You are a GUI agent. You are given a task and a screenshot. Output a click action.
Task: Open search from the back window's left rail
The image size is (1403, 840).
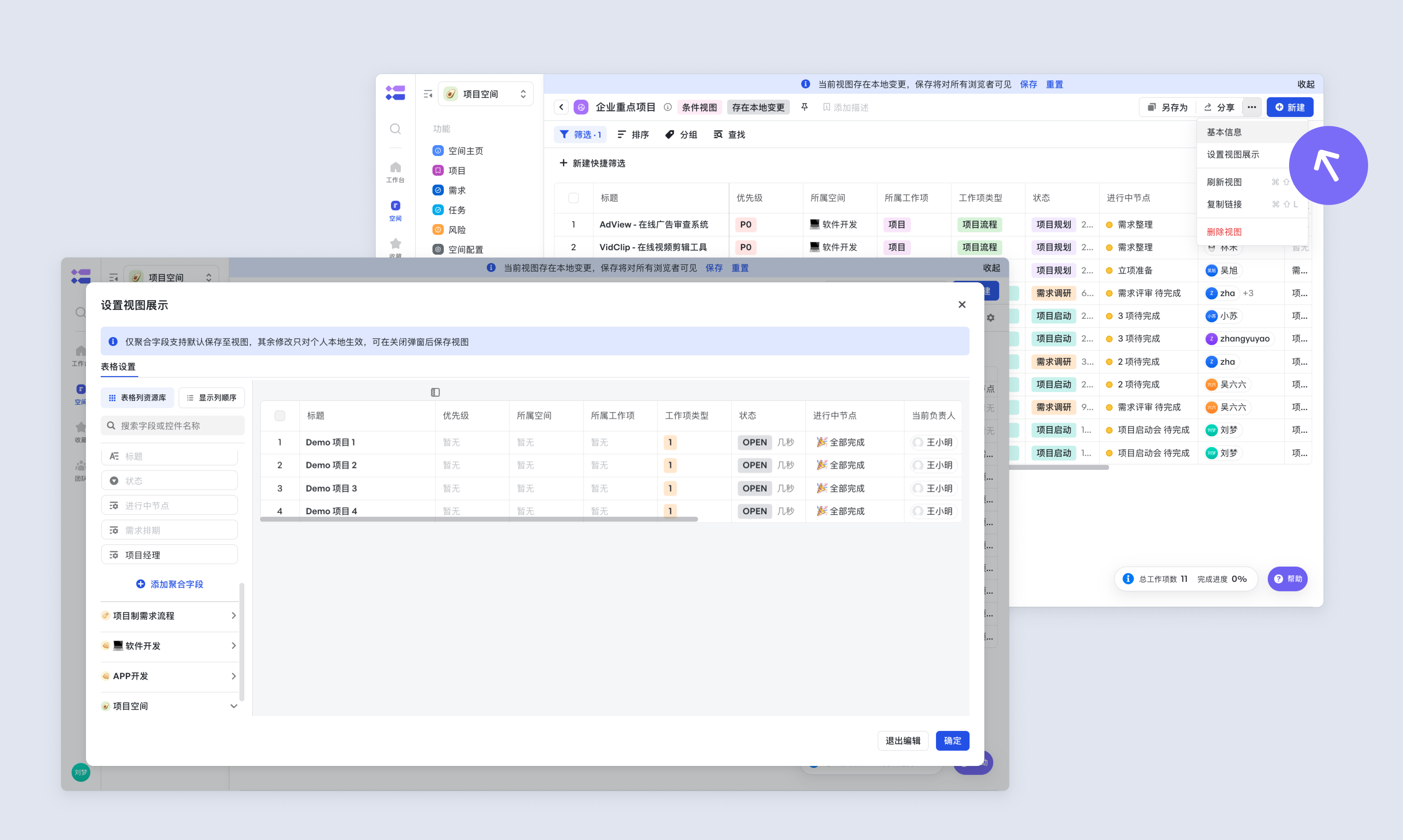point(395,129)
